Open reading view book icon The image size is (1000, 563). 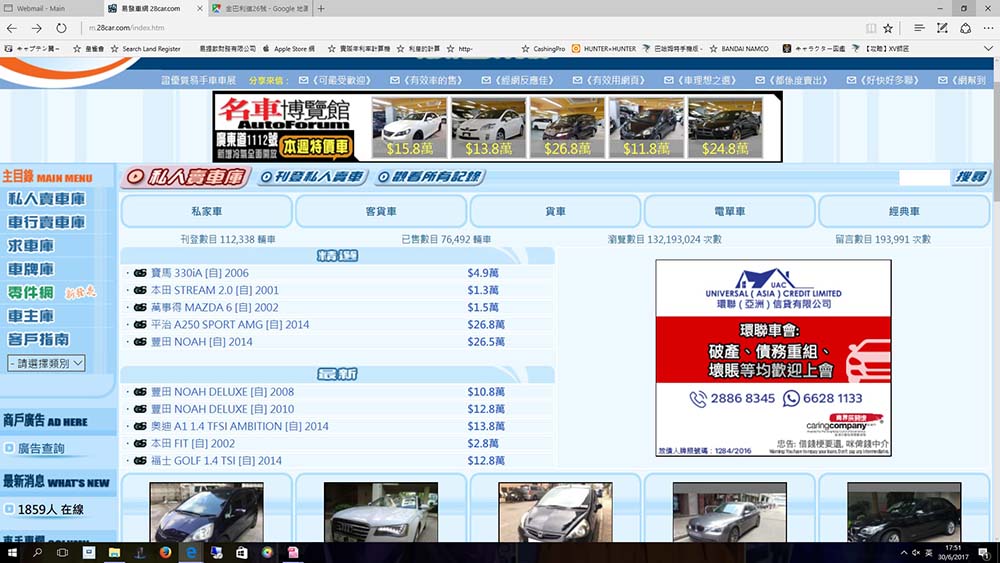click(x=869, y=28)
